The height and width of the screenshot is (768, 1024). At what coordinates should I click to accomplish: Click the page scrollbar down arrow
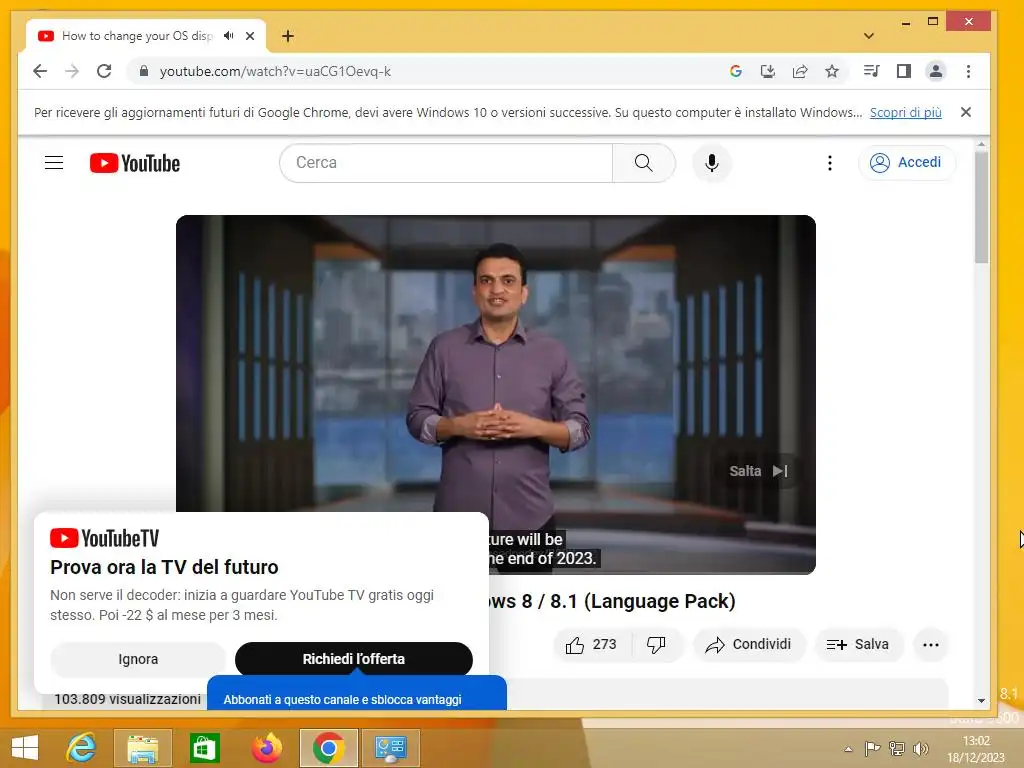click(x=982, y=701)
